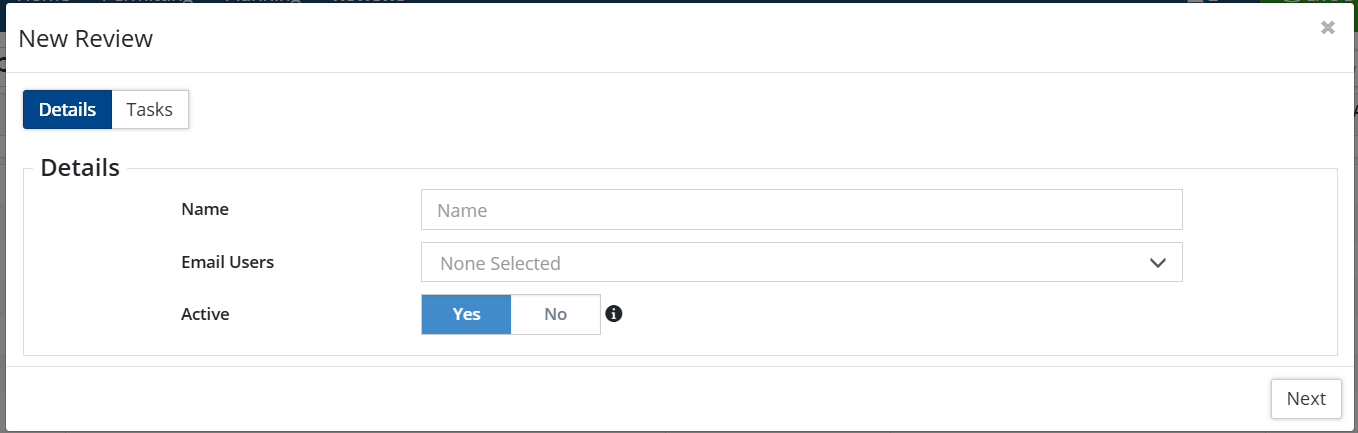Screen dimensions: 1358x433
Task: Click the Active label text
Action: [x=205, y=314]
